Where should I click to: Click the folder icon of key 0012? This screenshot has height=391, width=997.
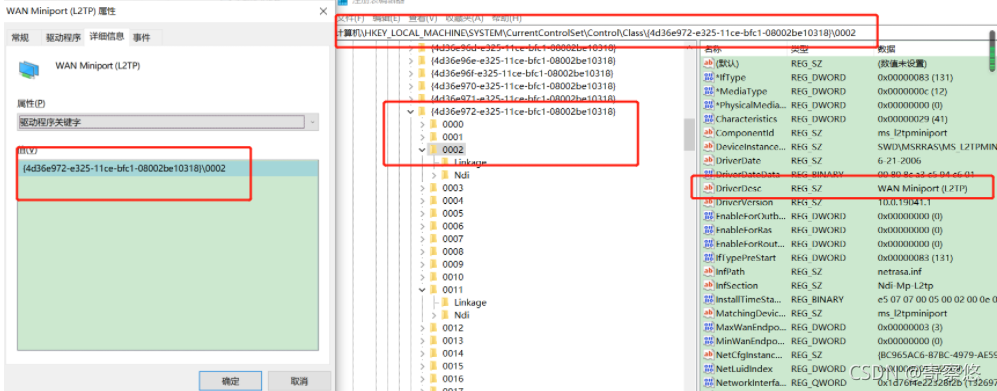(x=434, y=328)
